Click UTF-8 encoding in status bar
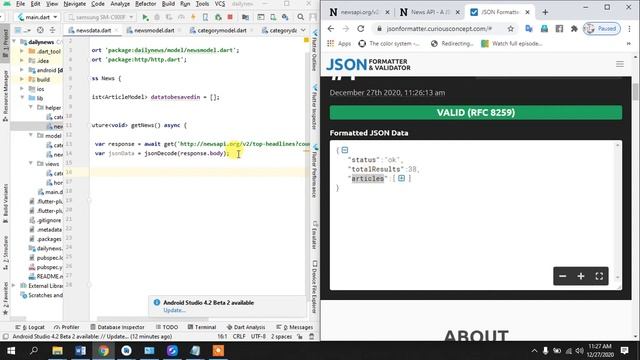This screenshot has height=360, width=640. (258, 337)
